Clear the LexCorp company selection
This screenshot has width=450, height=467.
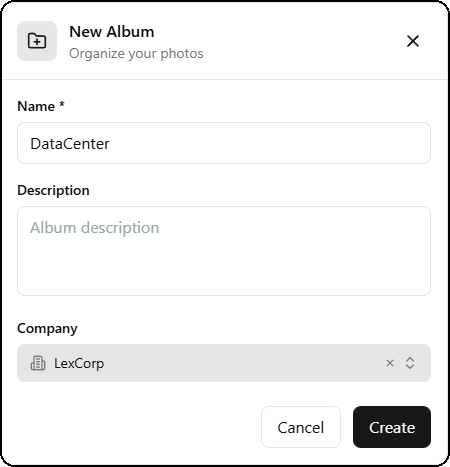tap(390, 363)
